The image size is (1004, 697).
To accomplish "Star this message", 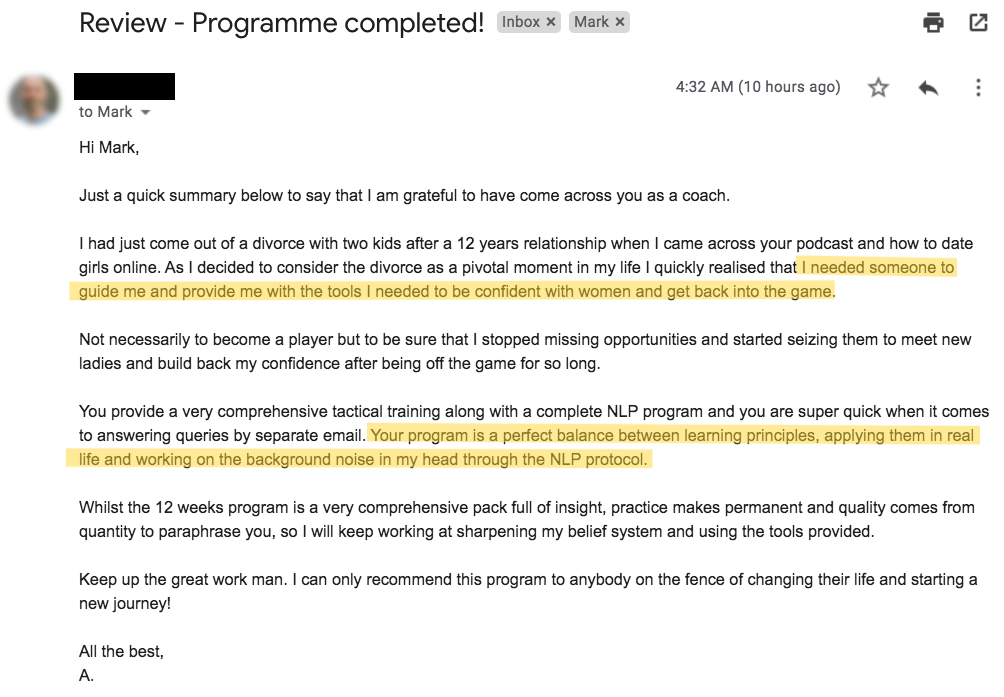I will pos(878,88).
